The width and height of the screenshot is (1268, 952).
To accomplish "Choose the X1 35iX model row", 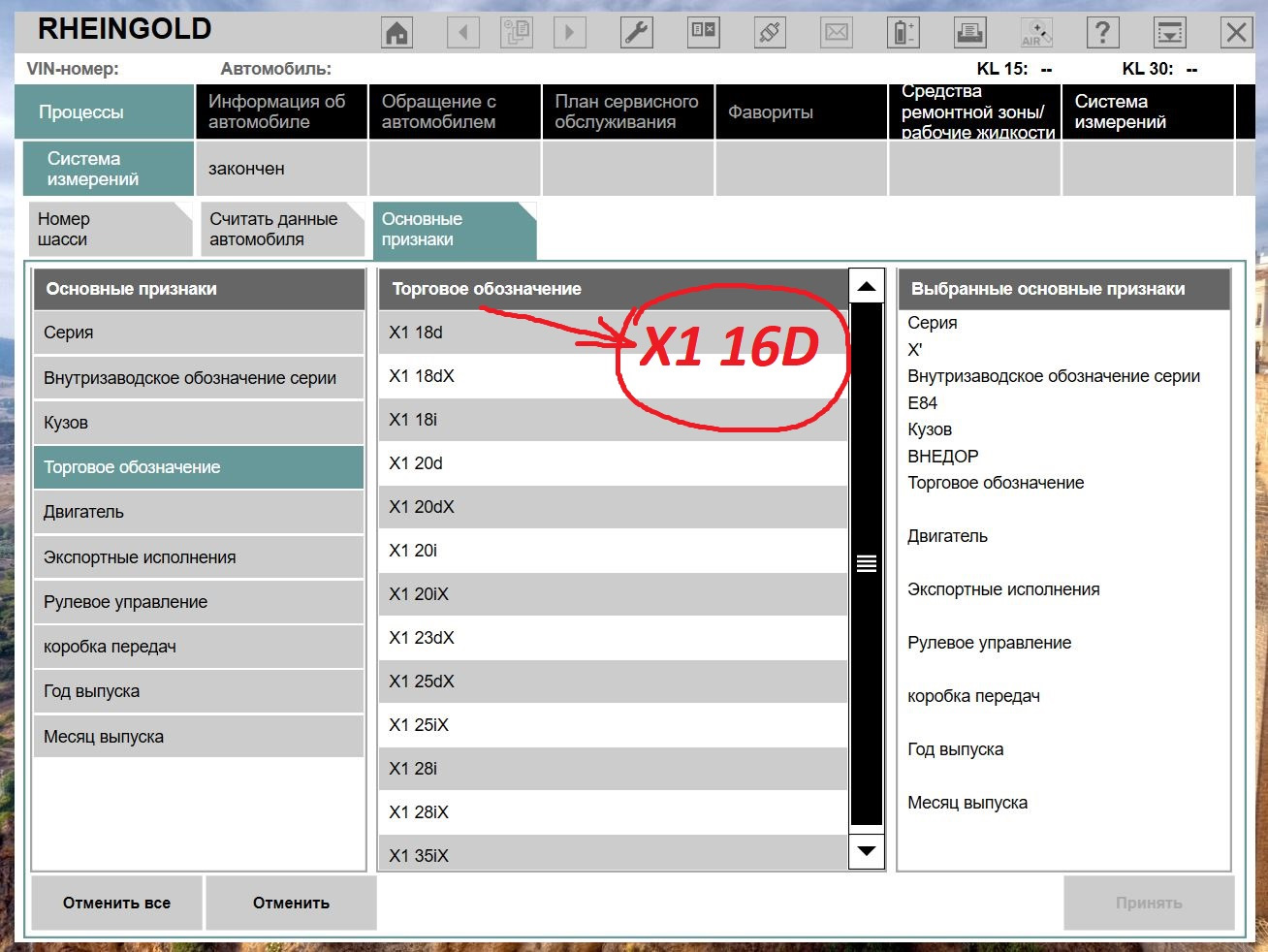I will pos(614,852).
